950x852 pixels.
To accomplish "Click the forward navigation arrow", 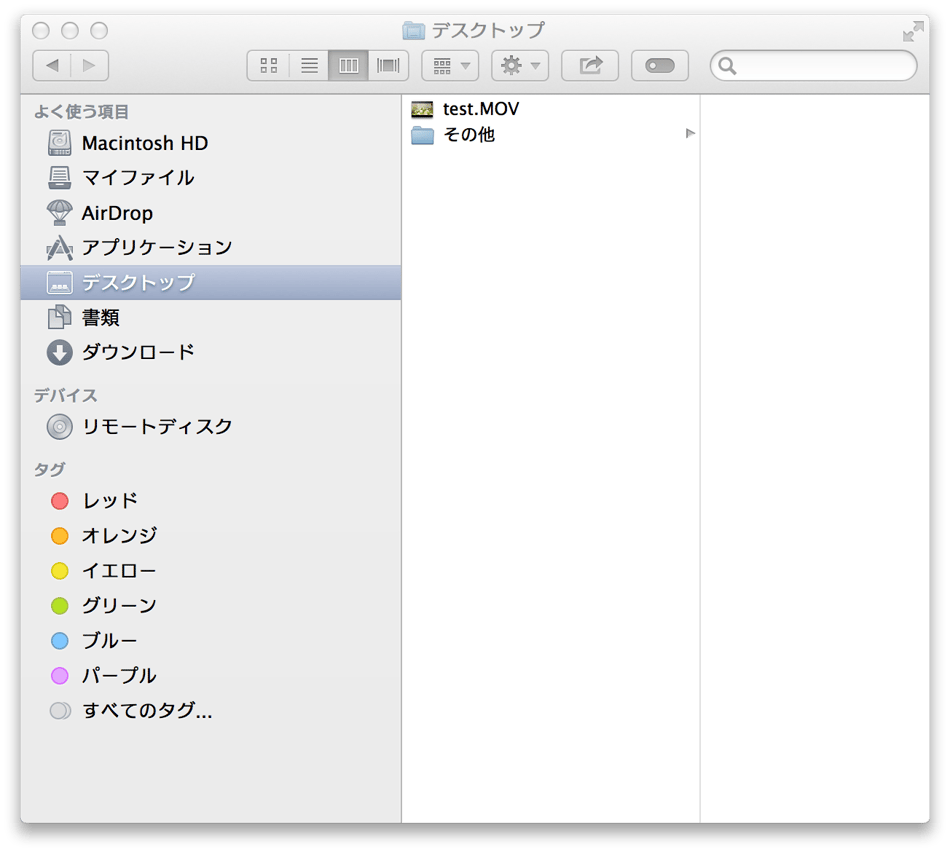I will [90, 66].
